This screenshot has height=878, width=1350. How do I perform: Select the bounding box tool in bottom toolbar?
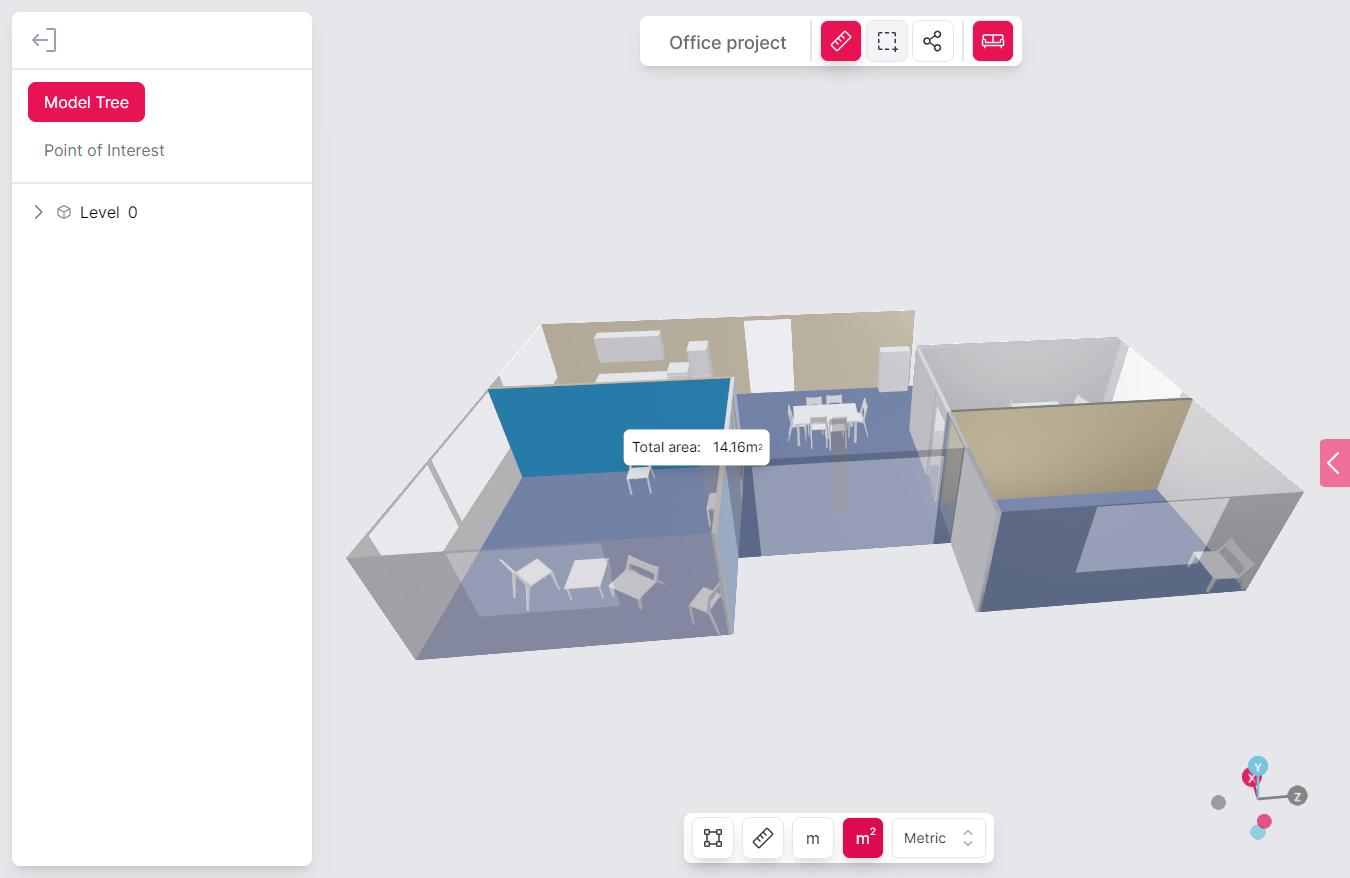pos(712,837)
